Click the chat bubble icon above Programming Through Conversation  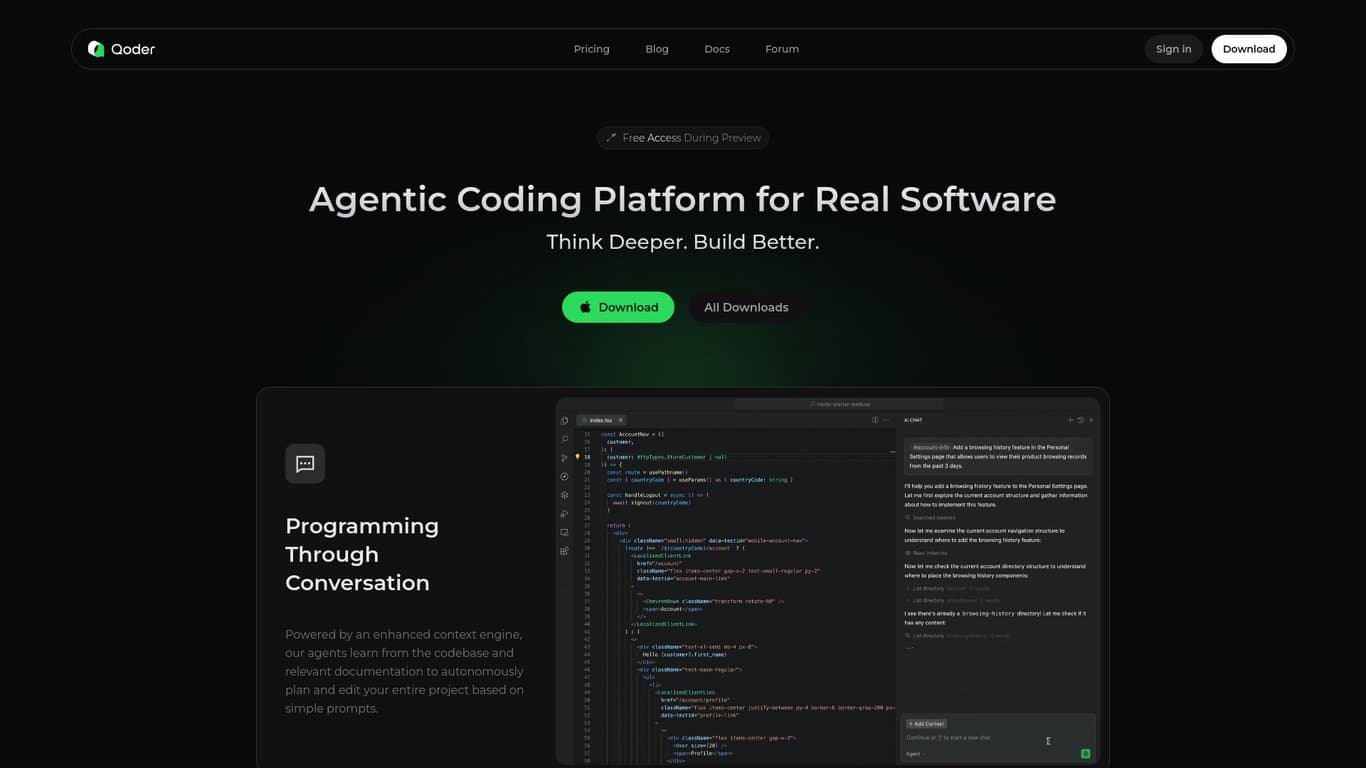coord(305,464)
